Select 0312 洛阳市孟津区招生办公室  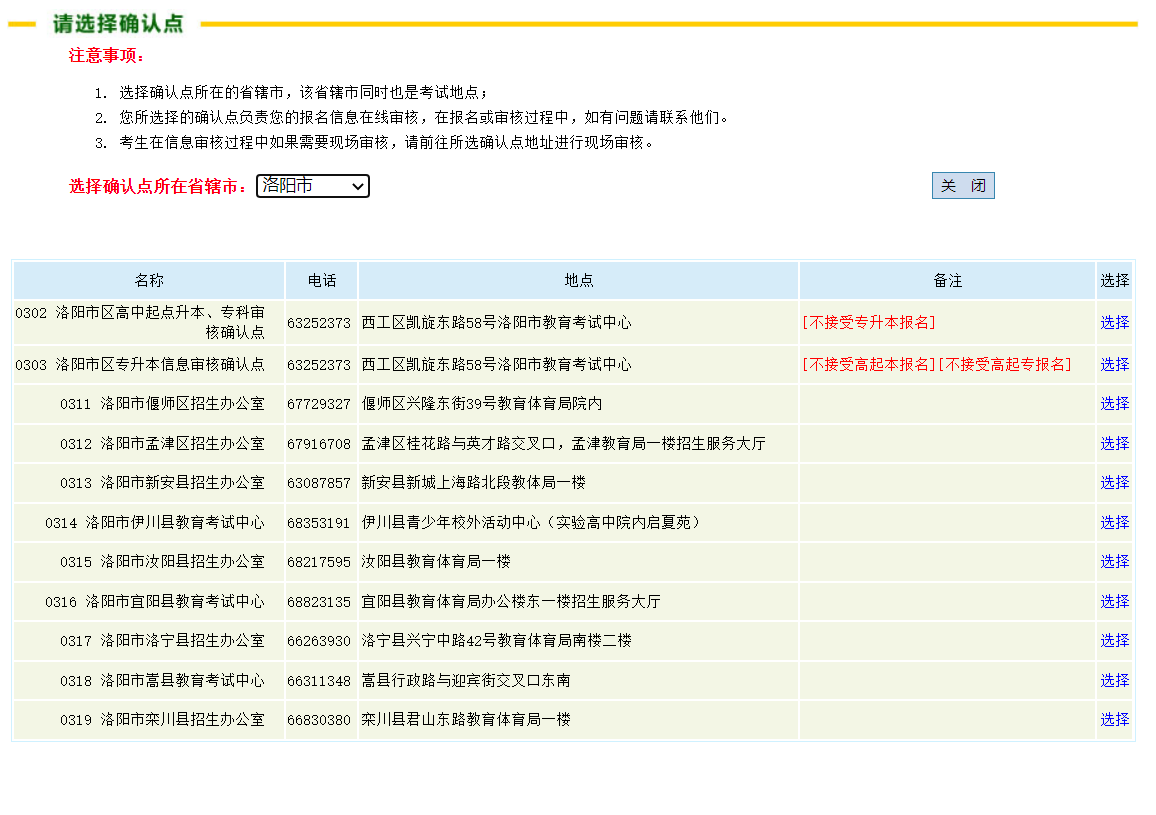(1113, 443)
